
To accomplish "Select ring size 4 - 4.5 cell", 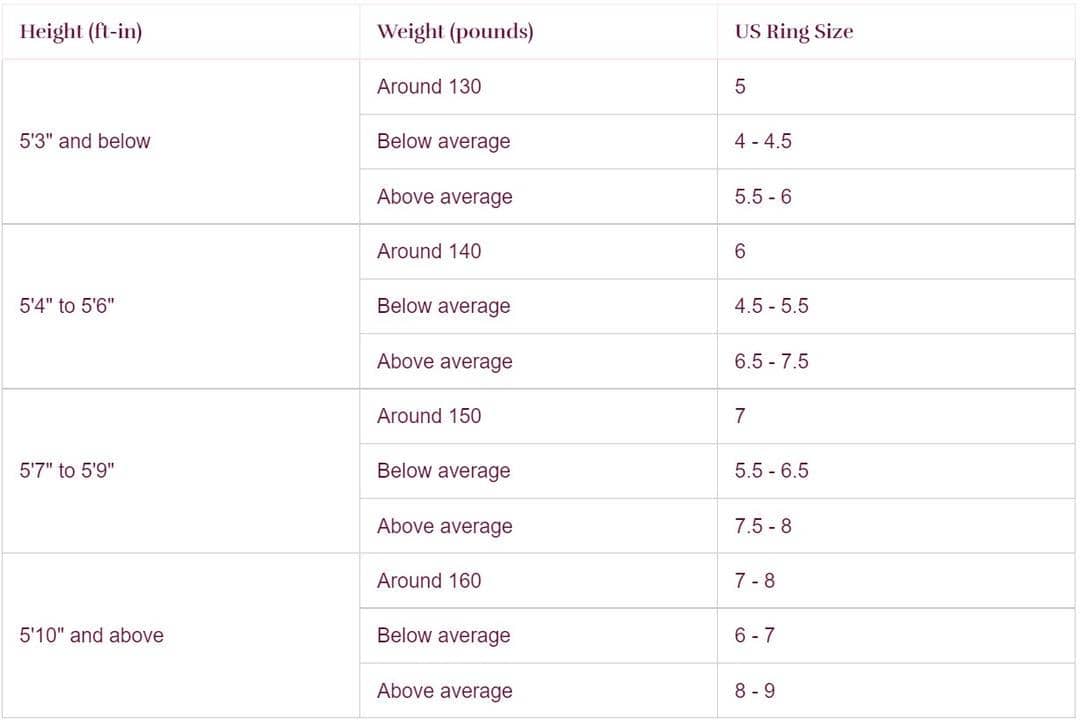I will click(x=763, y=142).
